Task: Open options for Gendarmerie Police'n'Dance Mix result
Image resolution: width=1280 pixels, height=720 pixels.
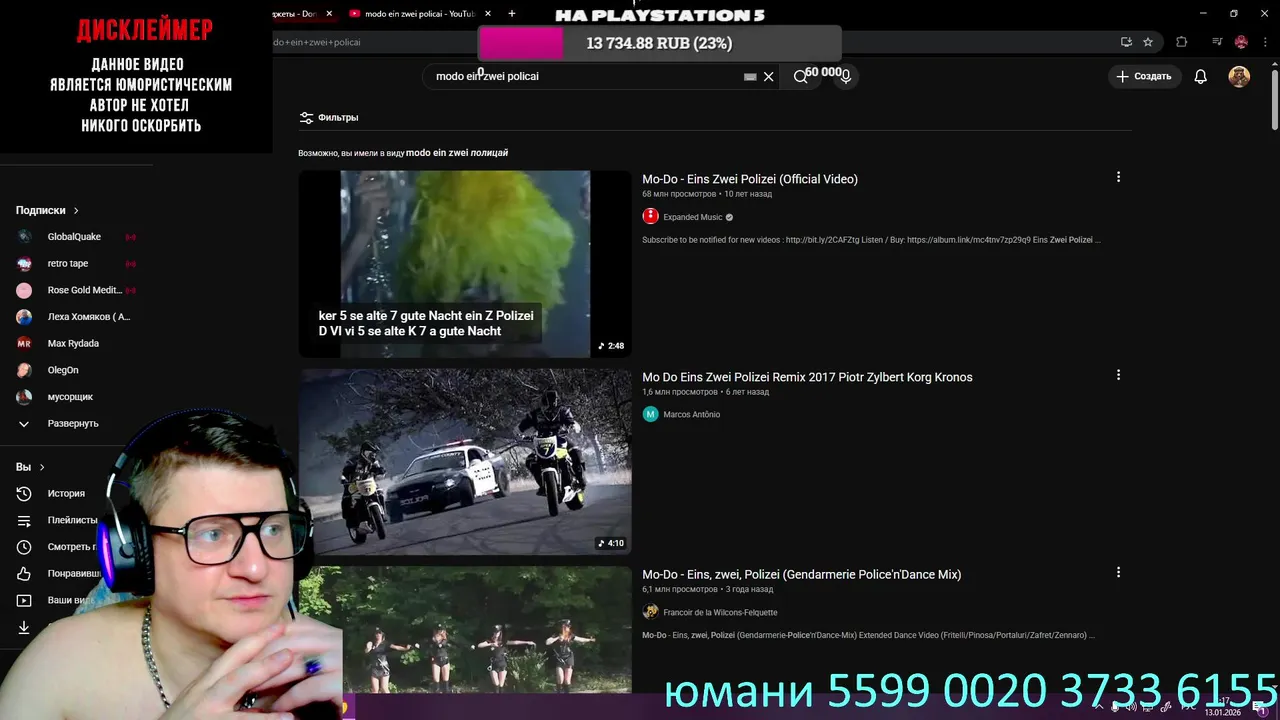Action: click(1118, 572)
